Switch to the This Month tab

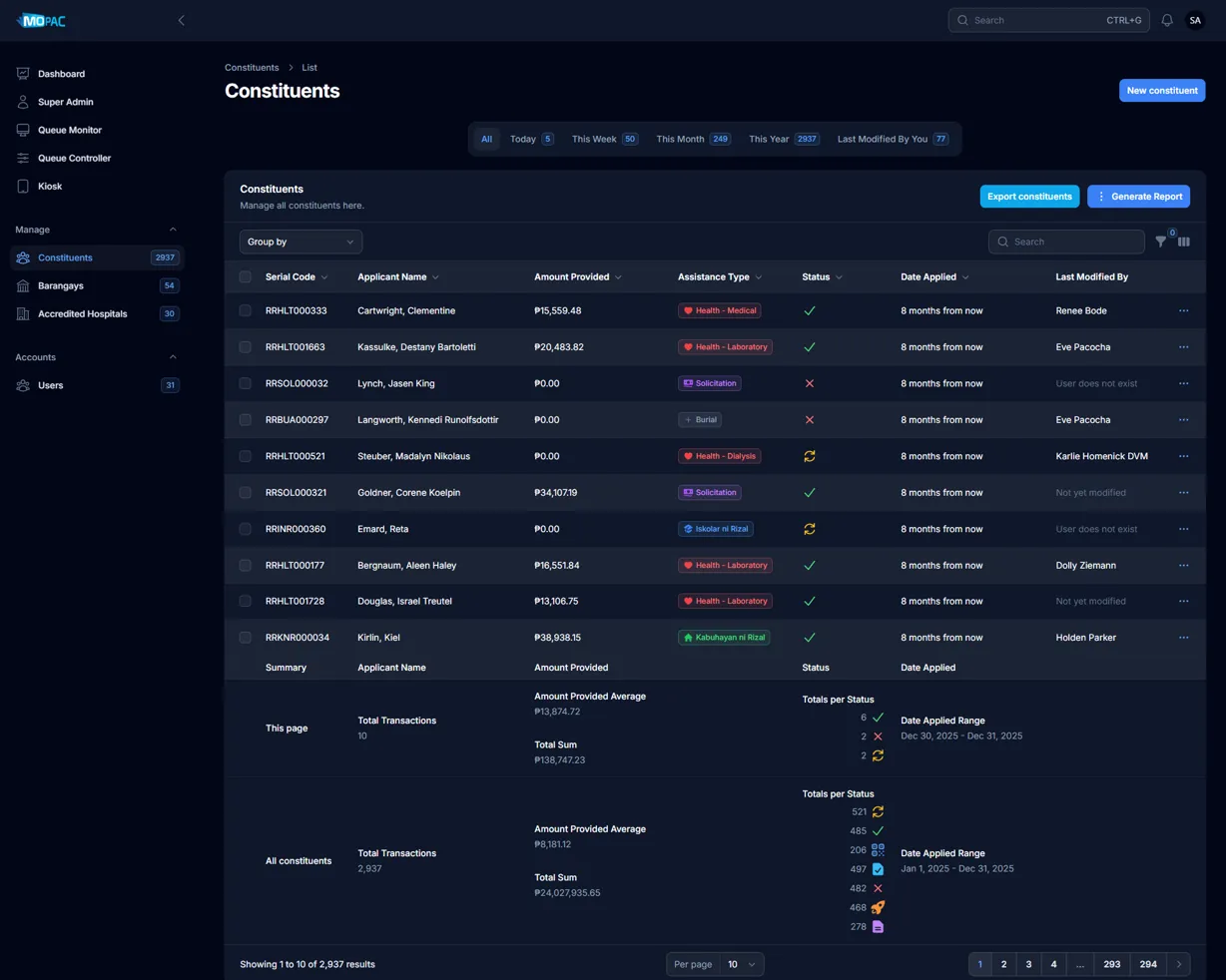pyautogui.click(x=693, y=139)
